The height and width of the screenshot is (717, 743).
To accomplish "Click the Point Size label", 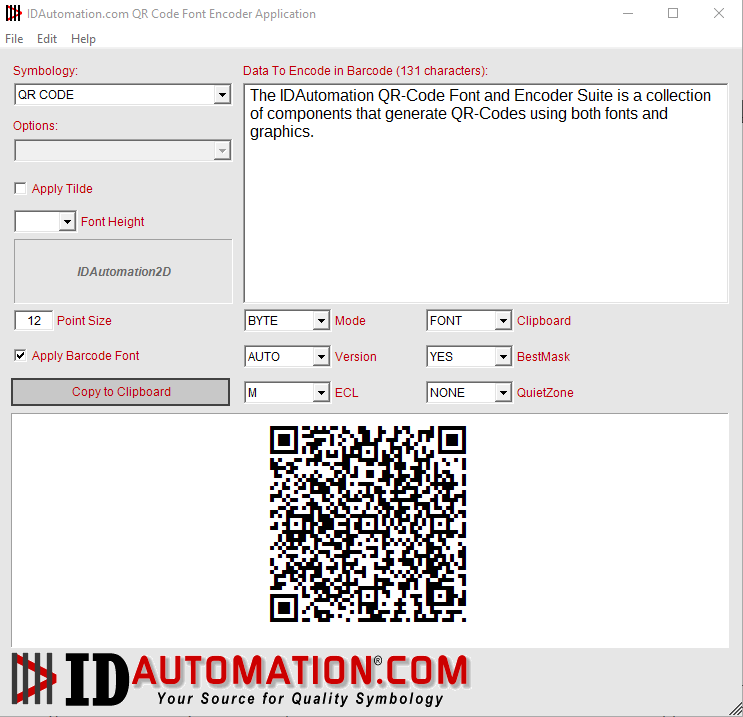I will click(84, 320).
